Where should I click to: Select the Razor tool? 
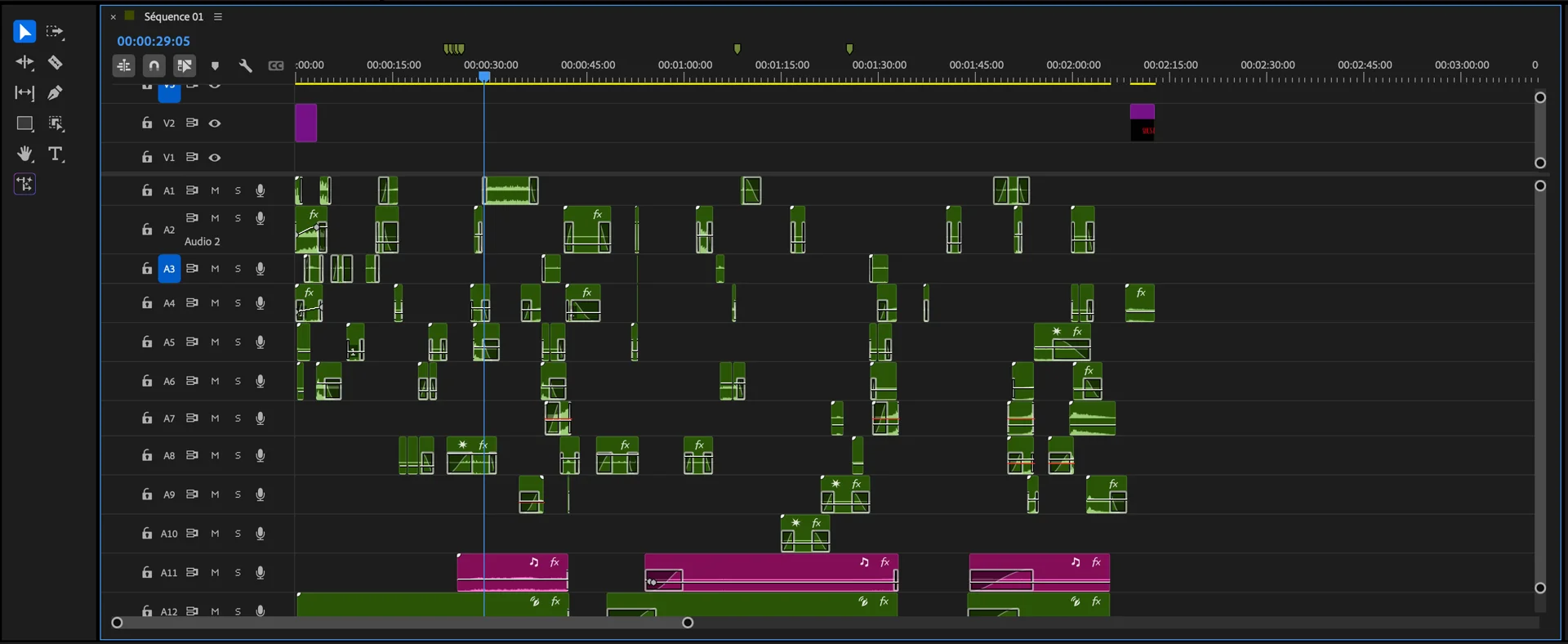point(55,63)
